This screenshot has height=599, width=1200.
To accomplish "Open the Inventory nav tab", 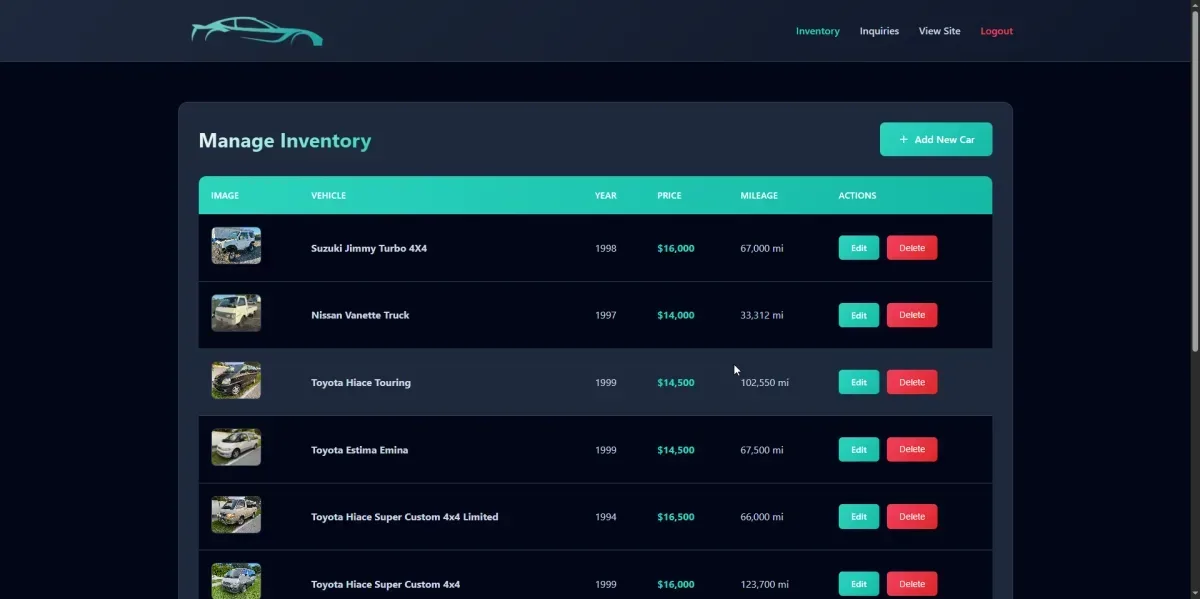I will pos(817,31).
